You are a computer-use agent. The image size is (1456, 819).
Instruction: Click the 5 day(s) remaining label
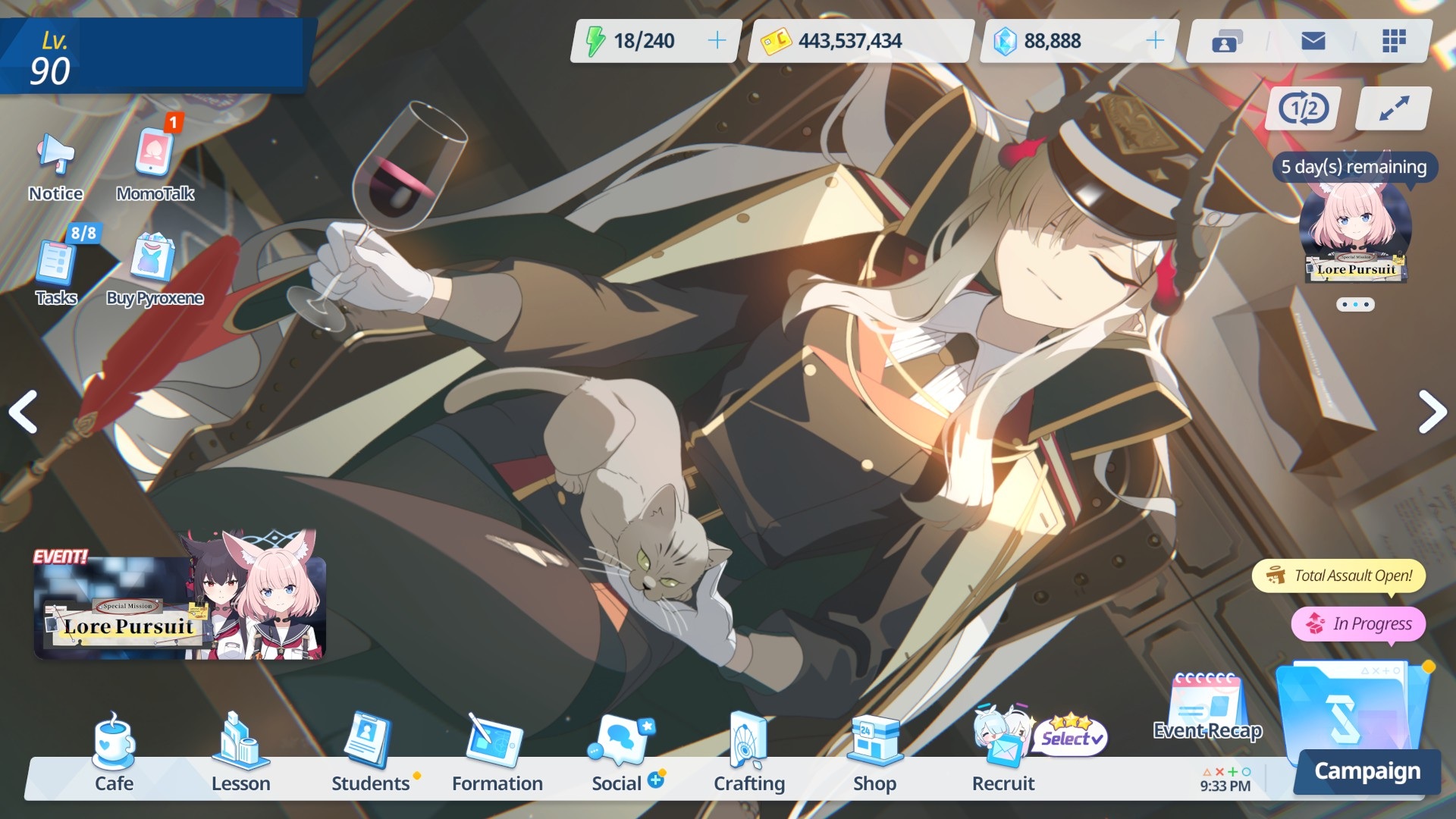(x=1354, y=167)
